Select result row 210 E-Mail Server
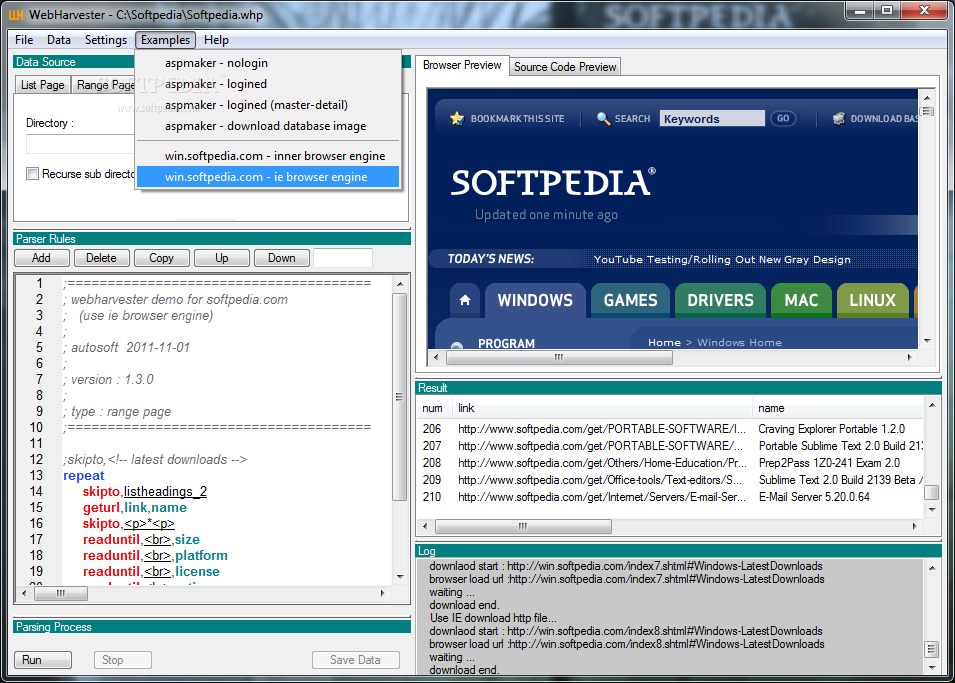The height and width of the screenshot is (683, 955). tap(671, 497)
